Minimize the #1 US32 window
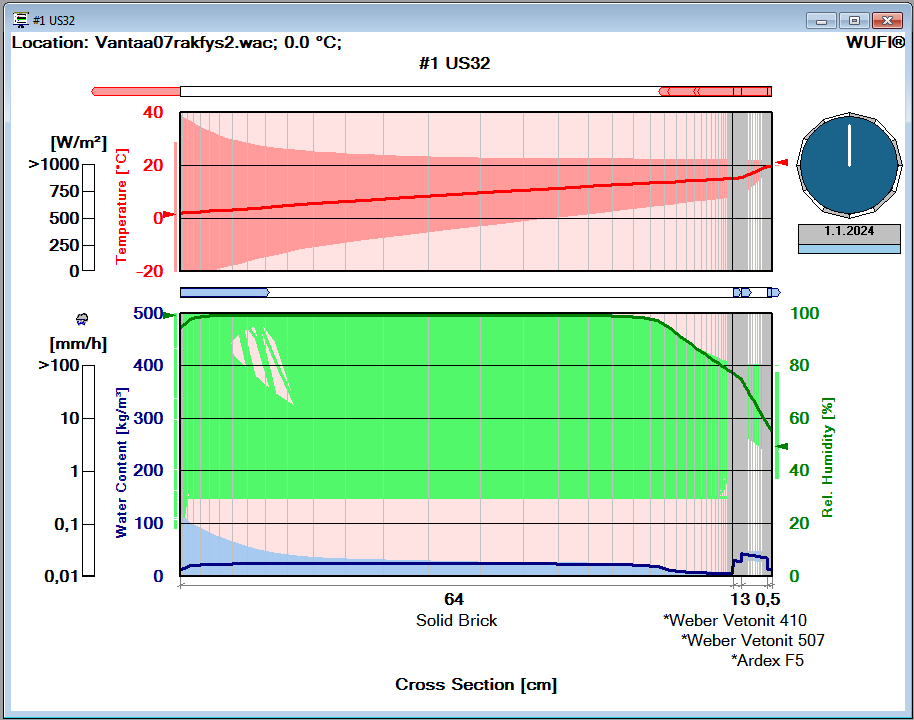Image resolution: width=914 pixels, height=720 pixels. click(823, 20)
